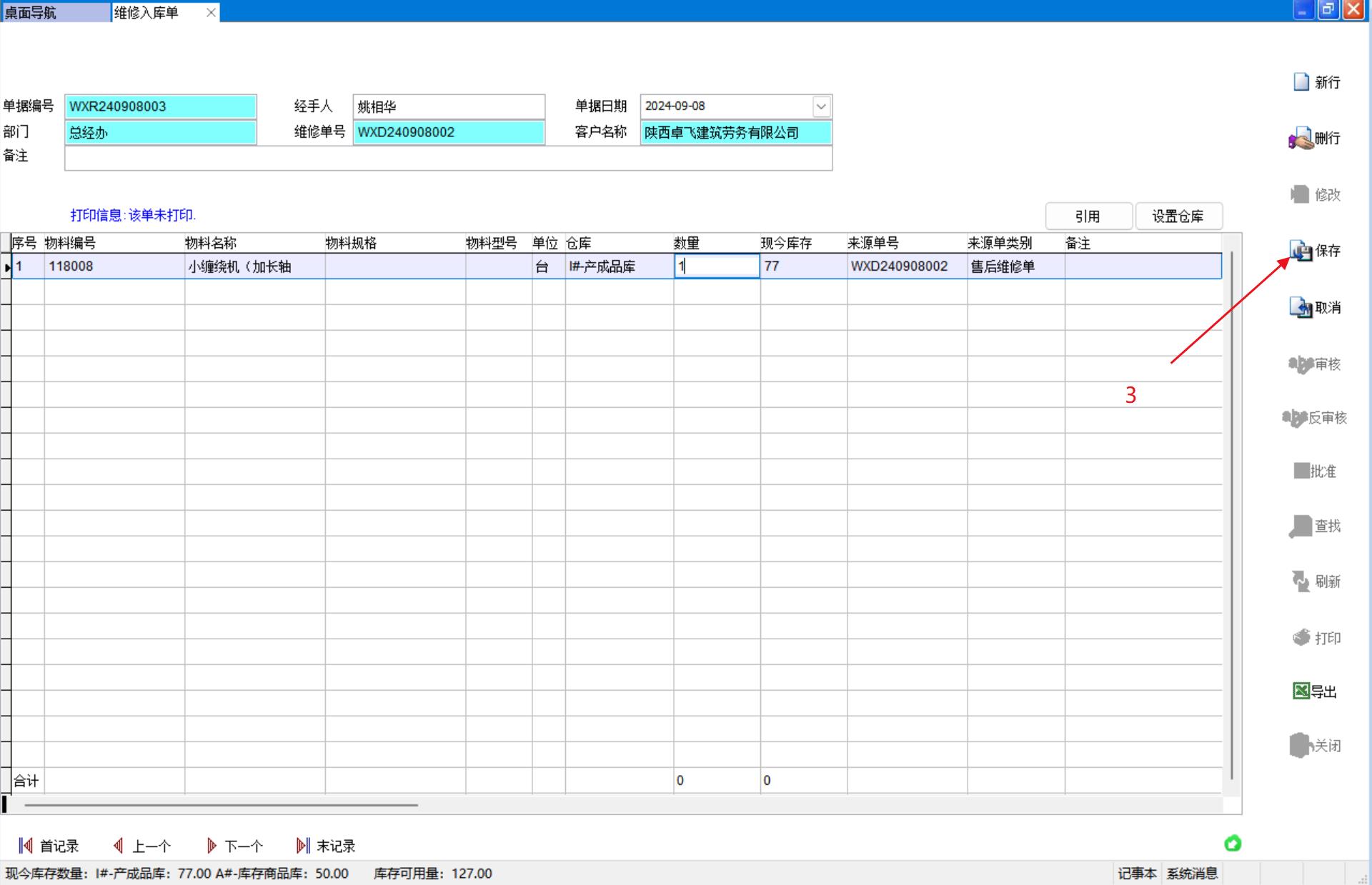Open 系统消息 in the status bar

(x=1192, y=874)
